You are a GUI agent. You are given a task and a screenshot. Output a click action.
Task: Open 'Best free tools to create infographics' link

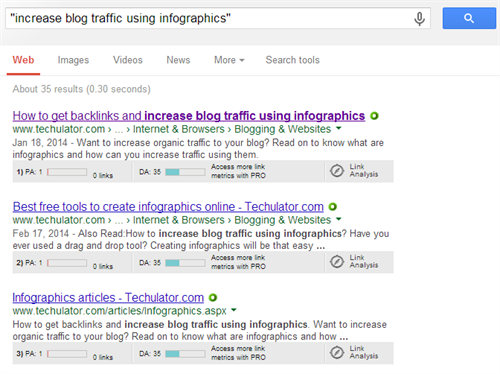(168, 207)
